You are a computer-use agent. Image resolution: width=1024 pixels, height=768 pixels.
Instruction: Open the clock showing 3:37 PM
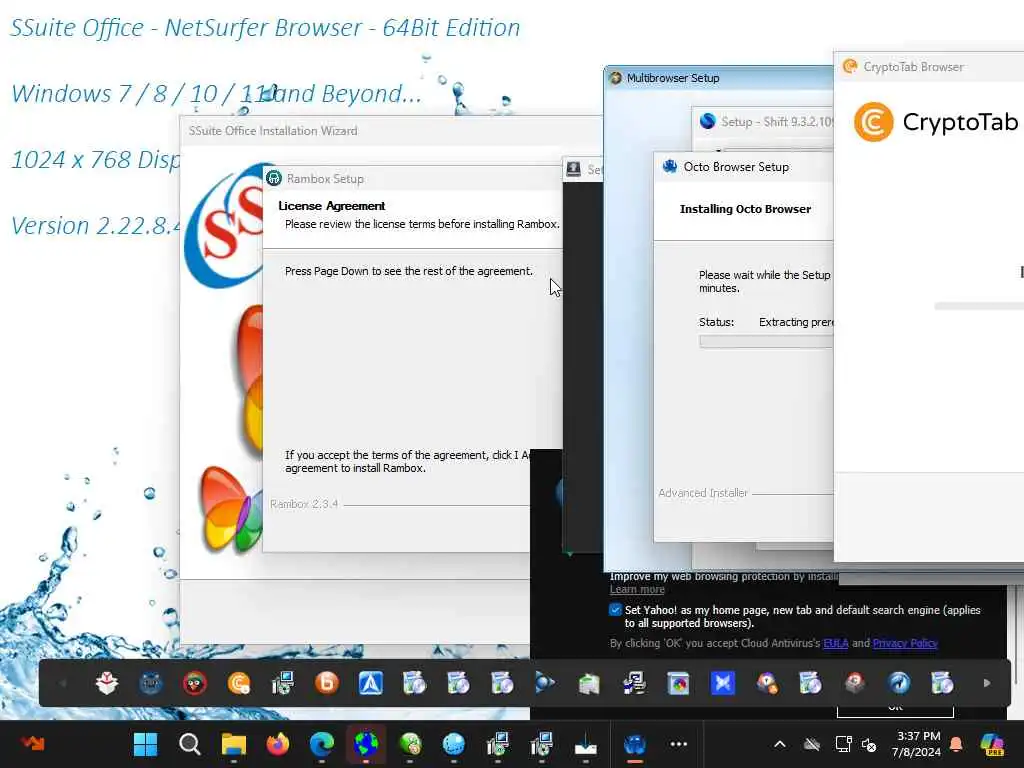[917, 744]
